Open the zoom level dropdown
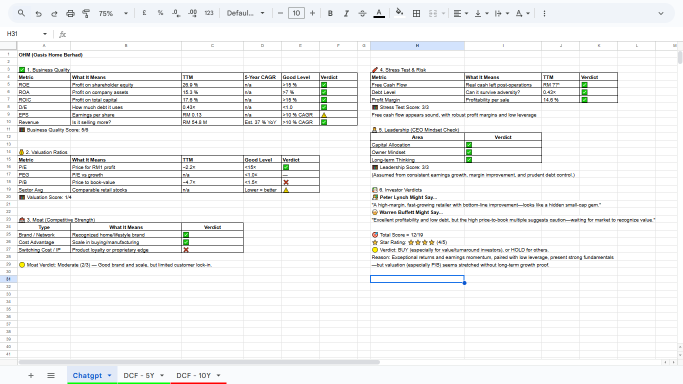The width and height of the screenshot is (683, 384). (113, 13)
